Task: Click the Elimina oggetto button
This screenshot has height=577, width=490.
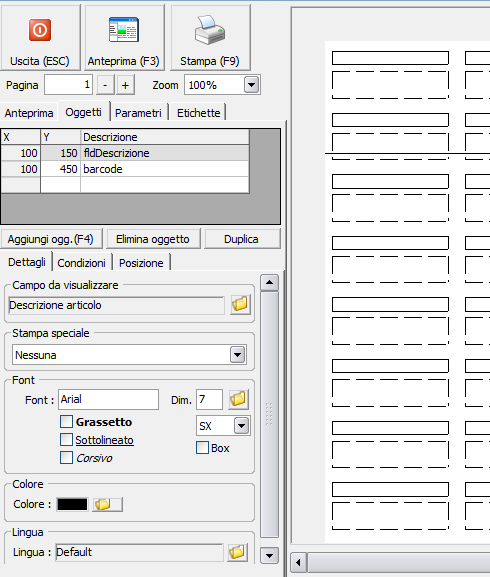Action: coord(153,239)
